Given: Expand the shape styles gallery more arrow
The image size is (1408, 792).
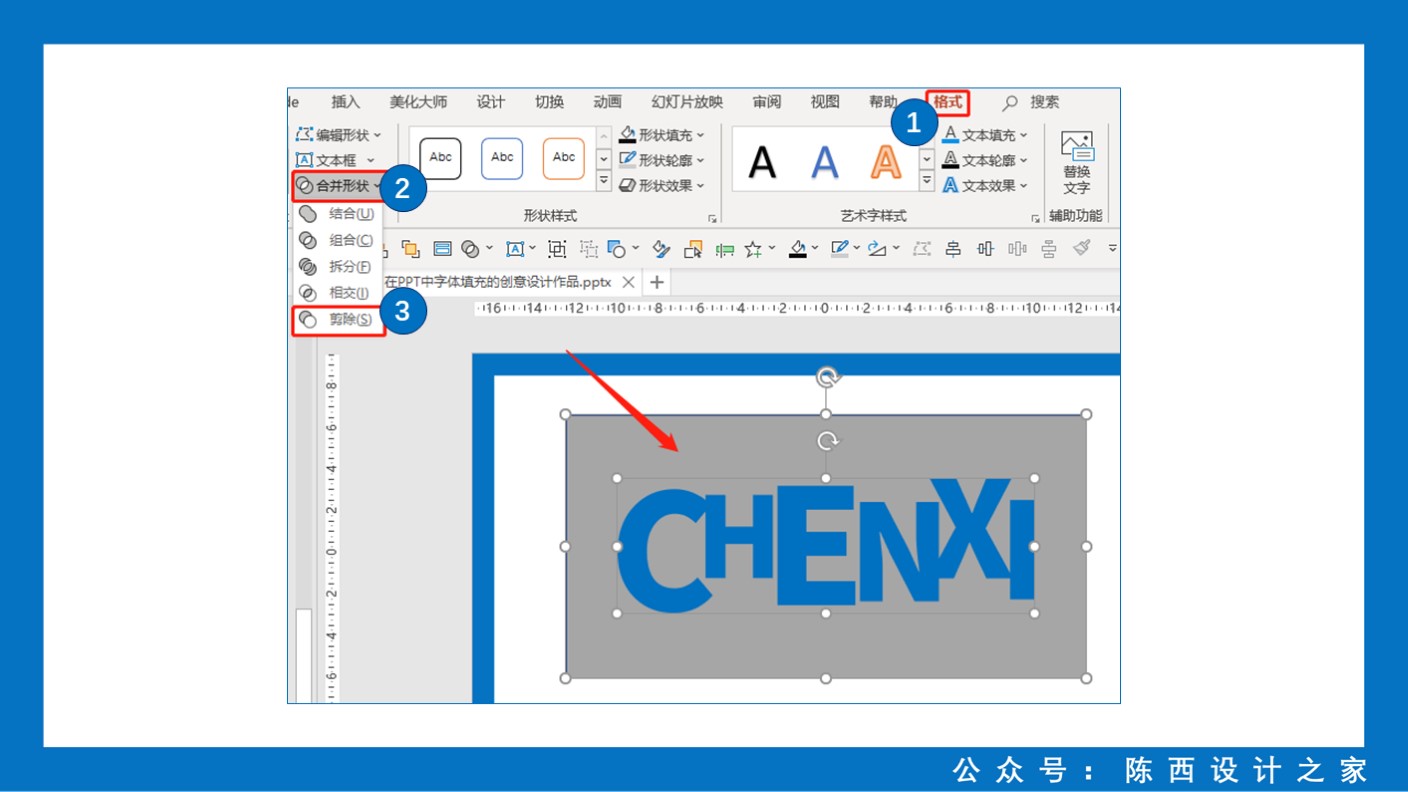Looking at the screenshot, I should pos(603,180).
